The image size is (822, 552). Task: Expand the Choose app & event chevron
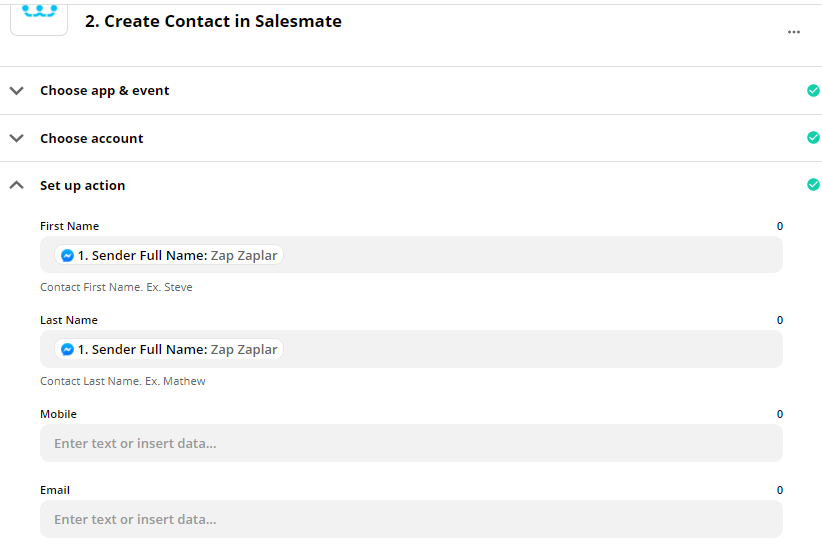pos(17,91)
